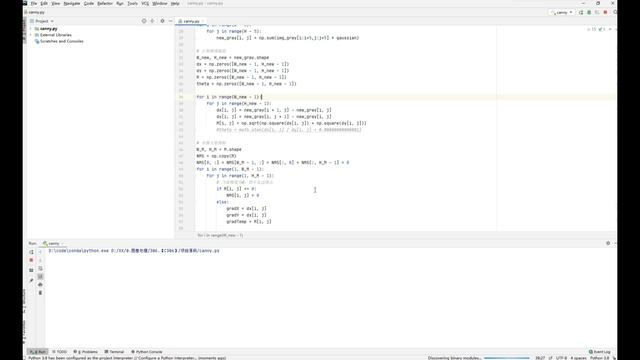Image resolution: width=640 pixels, height=360 pixels.
Task: Click Debug bug icon in top toolbar
Action: 589,12
